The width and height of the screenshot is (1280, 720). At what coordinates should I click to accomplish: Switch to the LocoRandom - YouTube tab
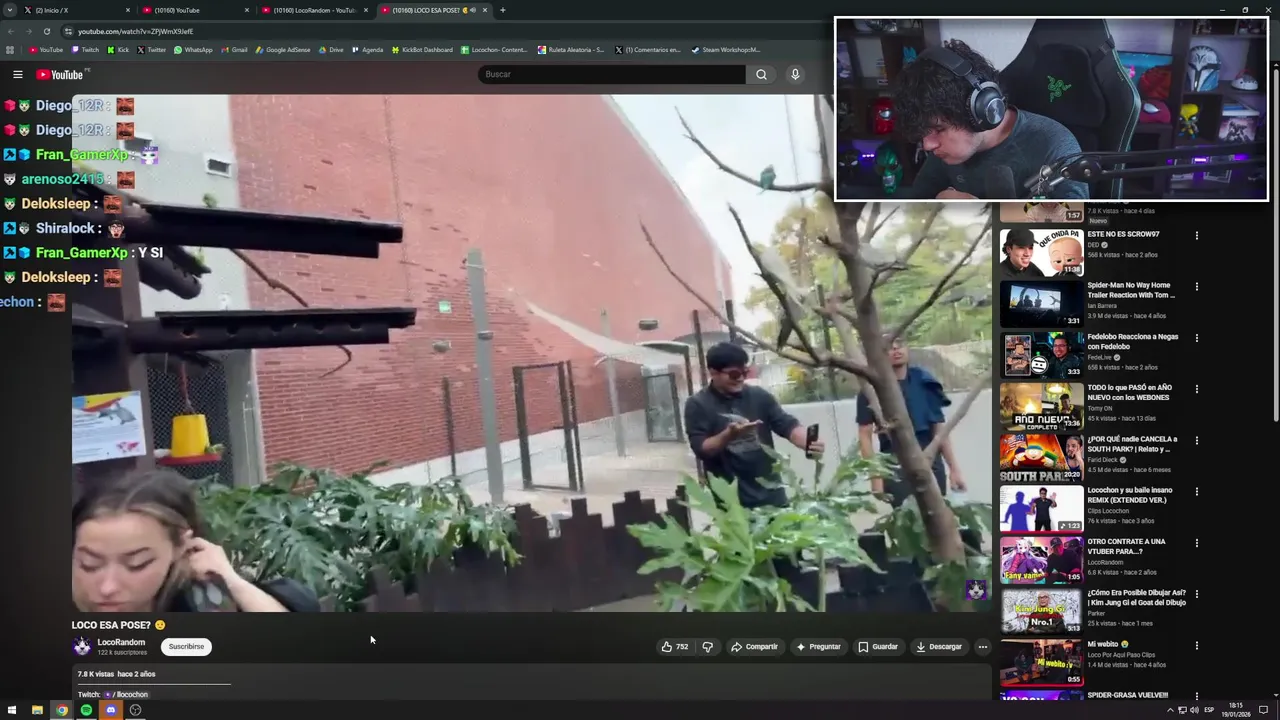click(x=314, y=10)
